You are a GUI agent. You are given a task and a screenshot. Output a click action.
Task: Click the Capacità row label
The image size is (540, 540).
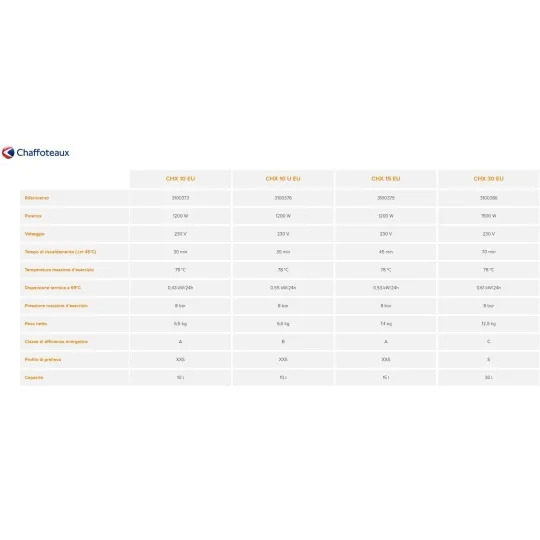tap(34, 377)
